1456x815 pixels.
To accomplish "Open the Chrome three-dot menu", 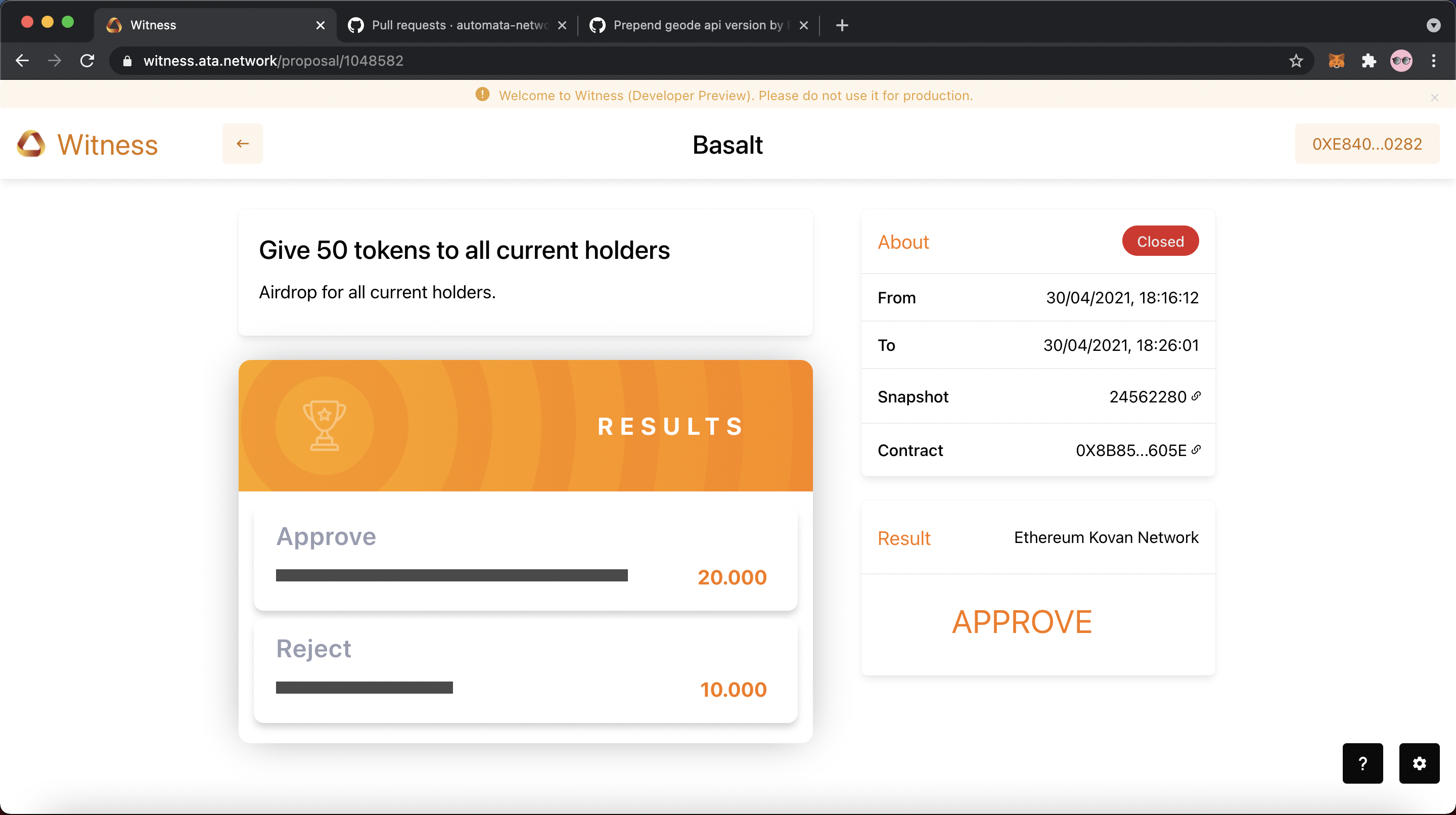I will 1434,61.
